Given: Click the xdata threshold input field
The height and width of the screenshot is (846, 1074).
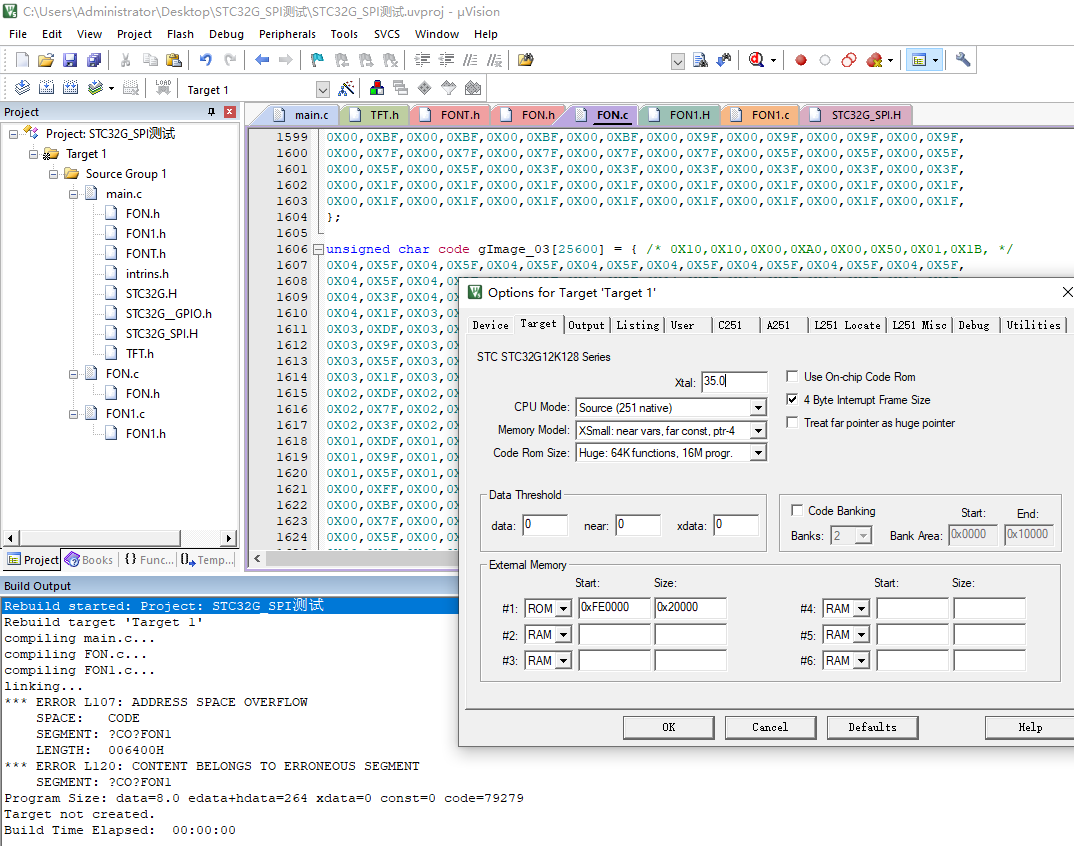Looking at the screenshot, I should 736,525.
